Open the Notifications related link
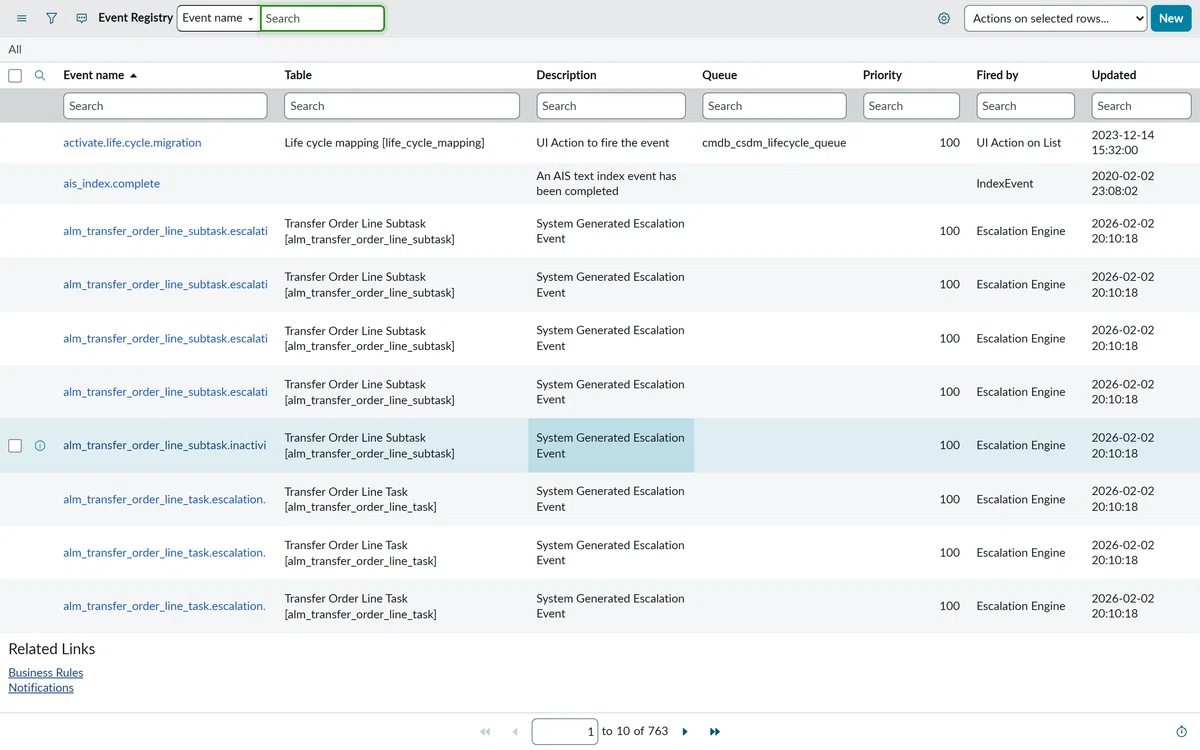The image size is (1200, 750). [x=41, y=688]
